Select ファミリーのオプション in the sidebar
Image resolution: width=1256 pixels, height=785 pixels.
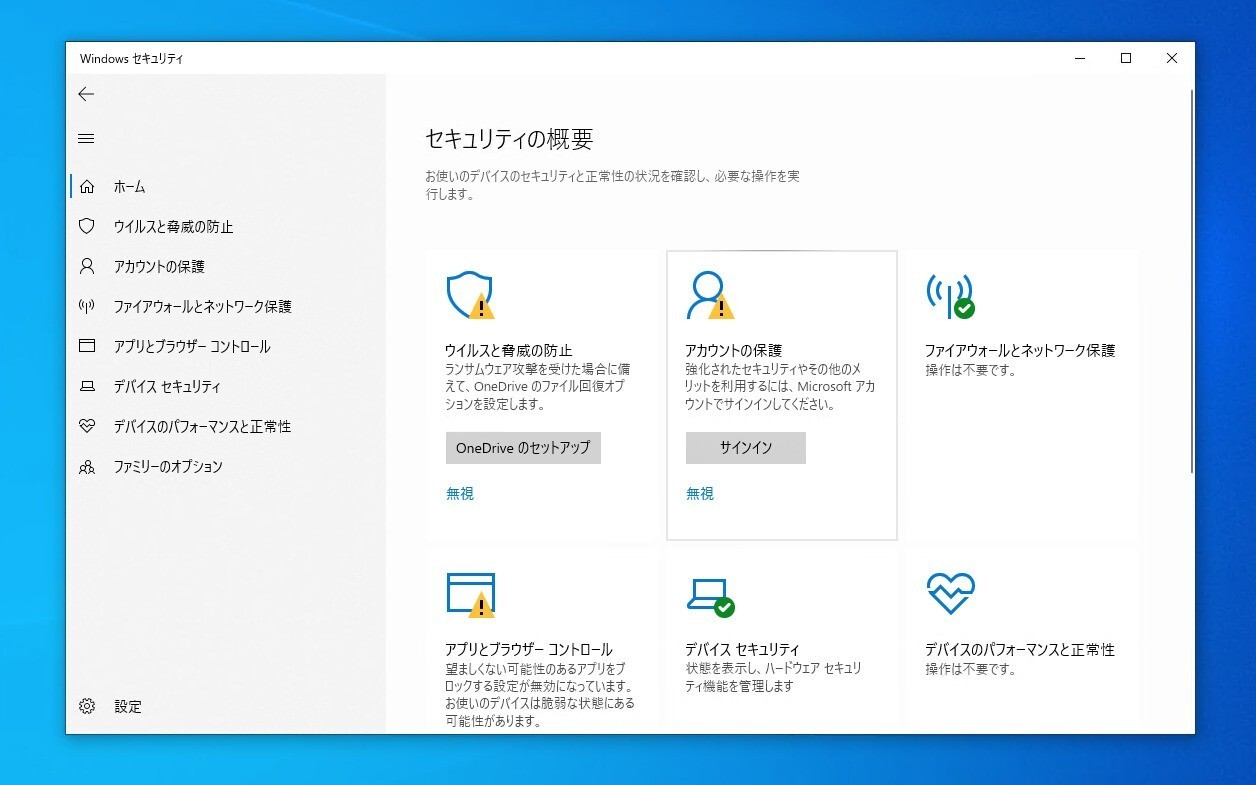coord(168,467)
